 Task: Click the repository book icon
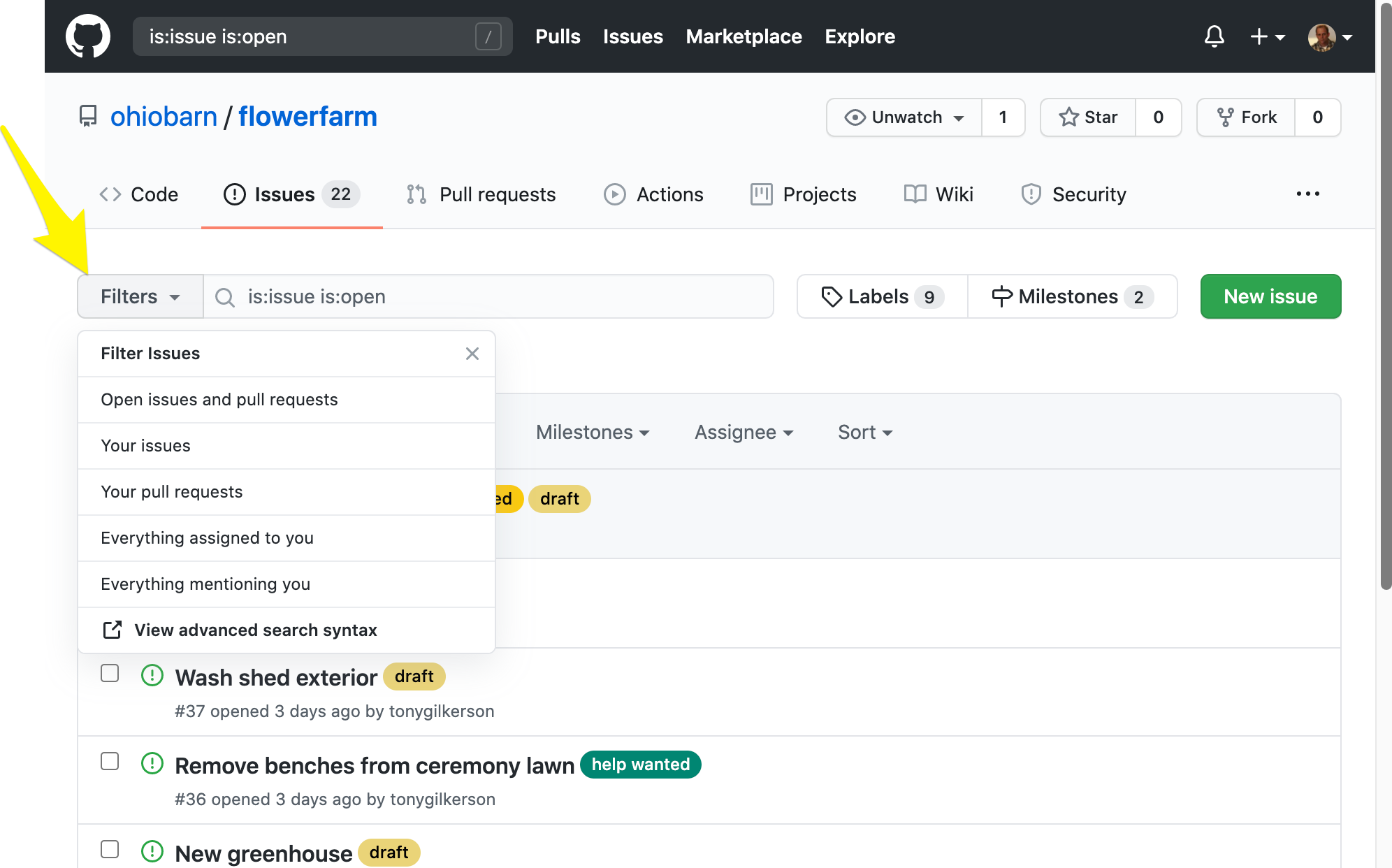[x=88, y=116]
